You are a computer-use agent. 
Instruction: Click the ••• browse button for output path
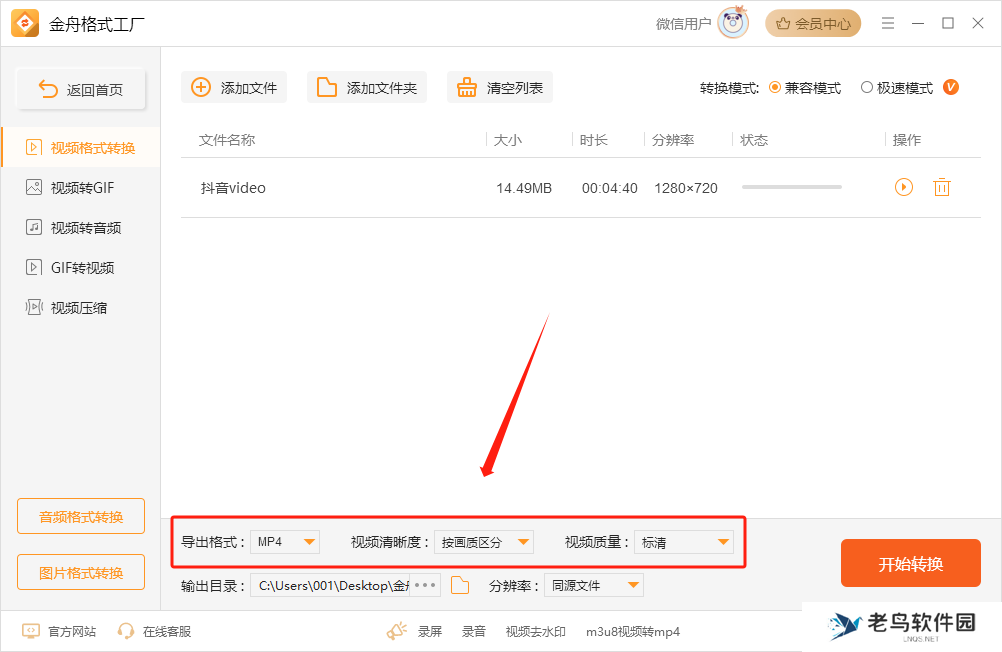click(x=425, y=585)
